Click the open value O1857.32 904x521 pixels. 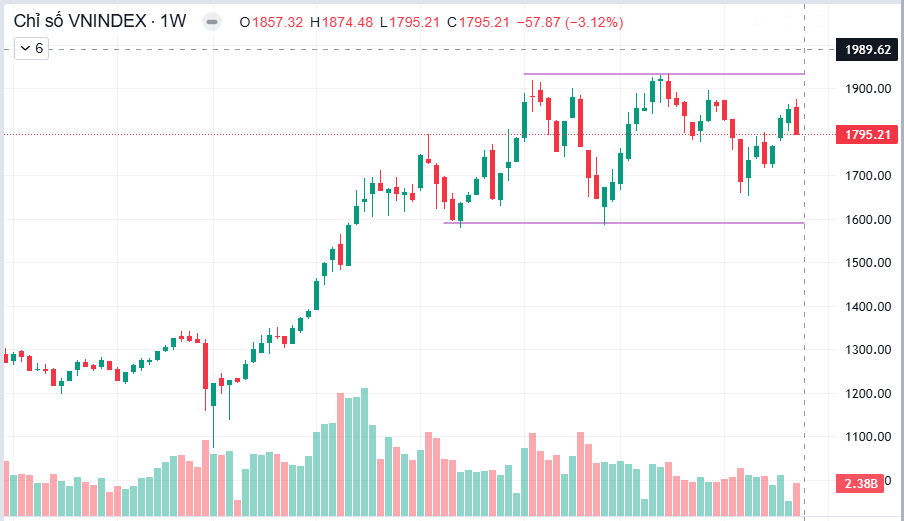tap(271, 22)
